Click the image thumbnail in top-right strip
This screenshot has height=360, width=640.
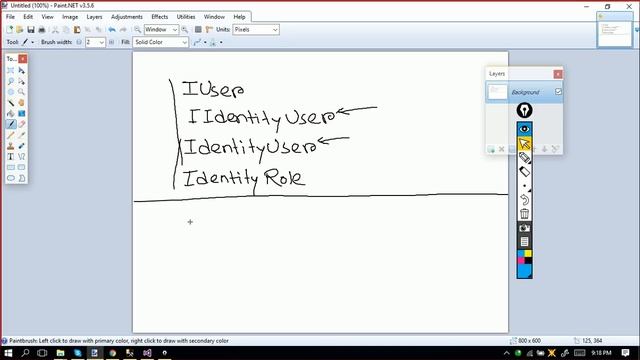tap(614, 34)
